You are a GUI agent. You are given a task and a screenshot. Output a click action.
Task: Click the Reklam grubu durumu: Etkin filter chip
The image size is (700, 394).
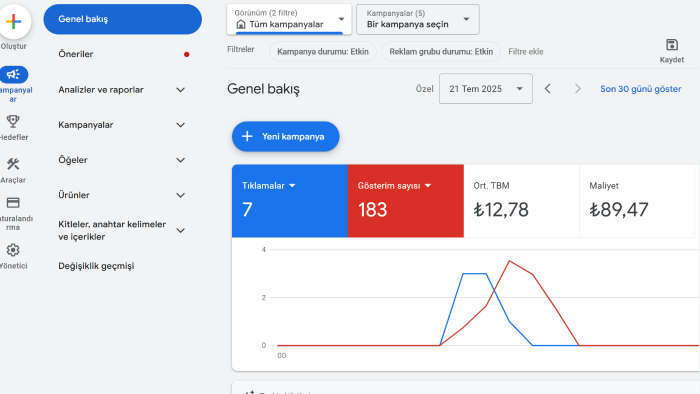441,52
